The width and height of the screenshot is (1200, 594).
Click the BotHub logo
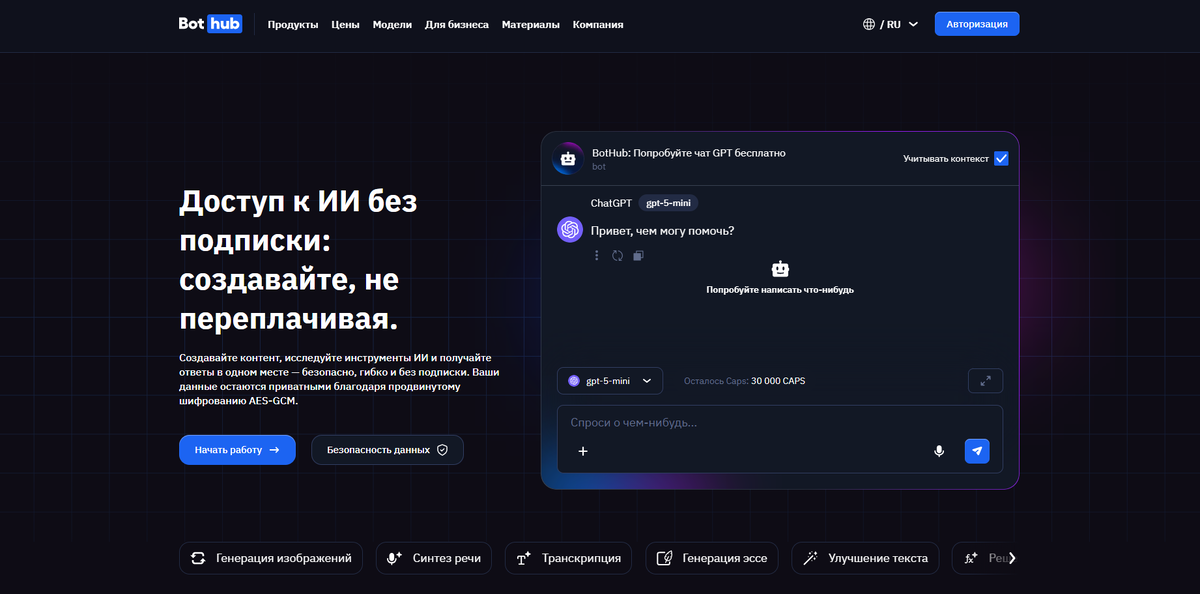point(210,24)
